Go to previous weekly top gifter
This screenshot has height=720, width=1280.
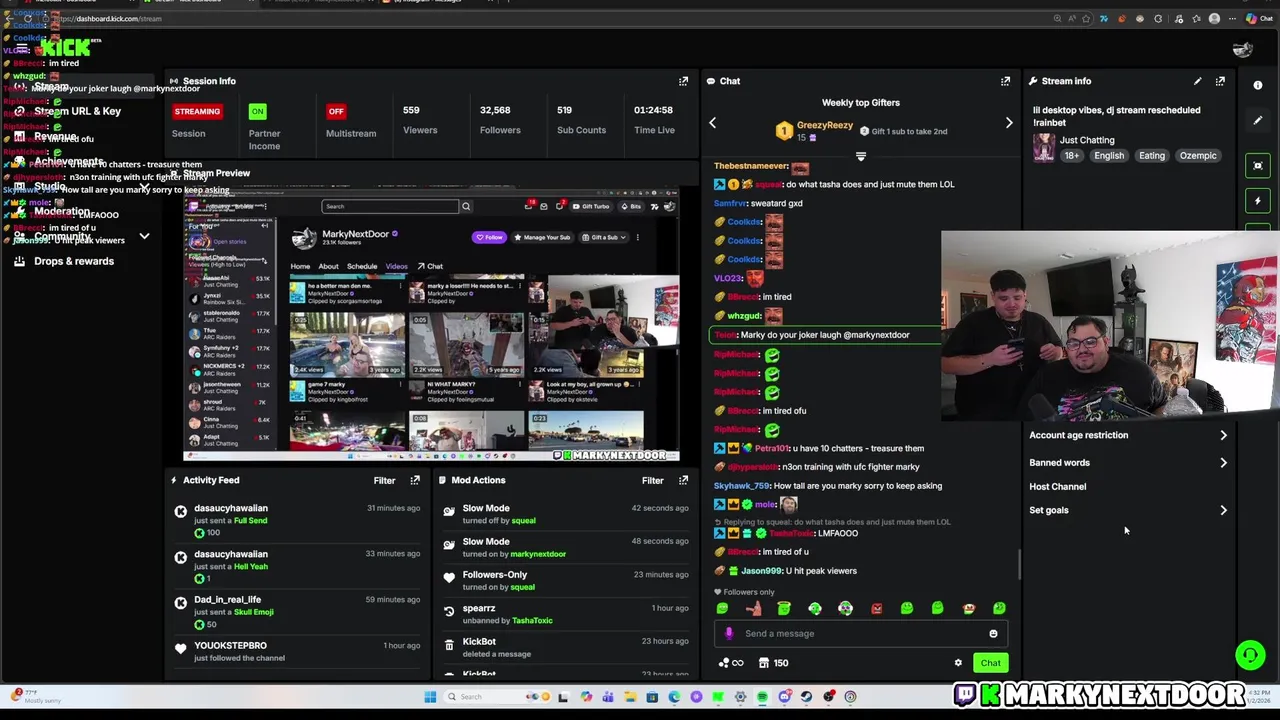pos(713,123)
